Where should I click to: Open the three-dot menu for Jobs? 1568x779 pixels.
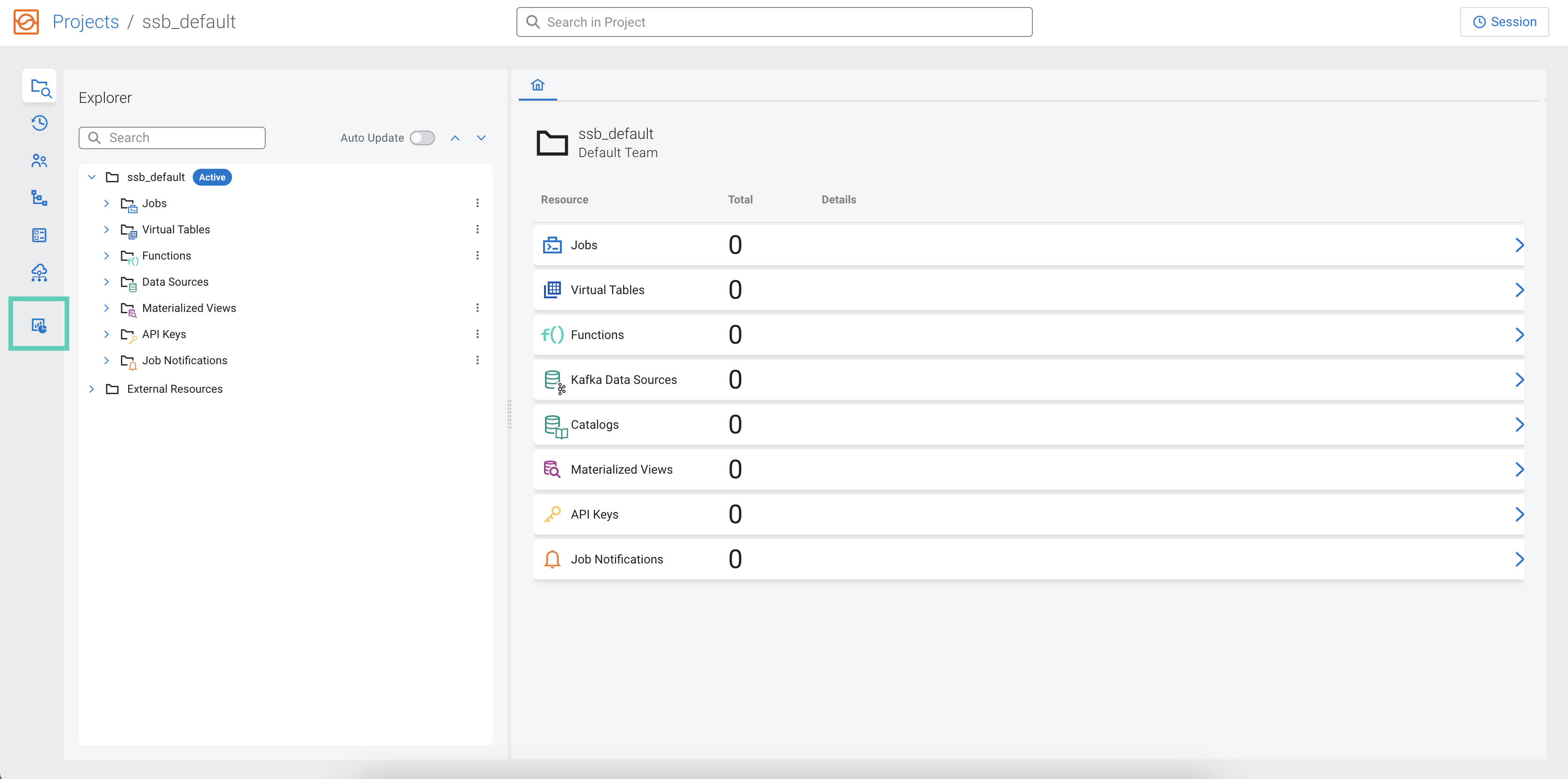click(x=477, y=203)
